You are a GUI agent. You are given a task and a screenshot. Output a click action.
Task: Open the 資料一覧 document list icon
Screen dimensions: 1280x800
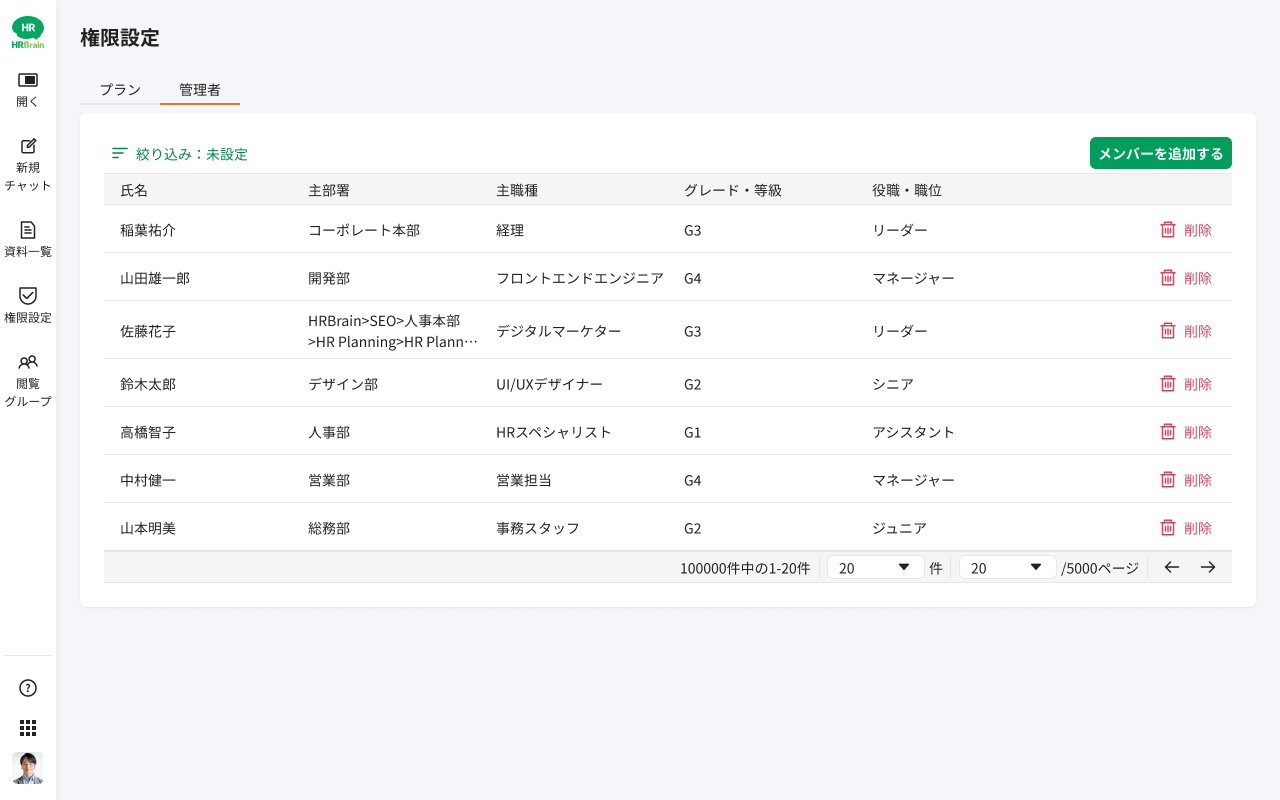[x=28, y=230]
